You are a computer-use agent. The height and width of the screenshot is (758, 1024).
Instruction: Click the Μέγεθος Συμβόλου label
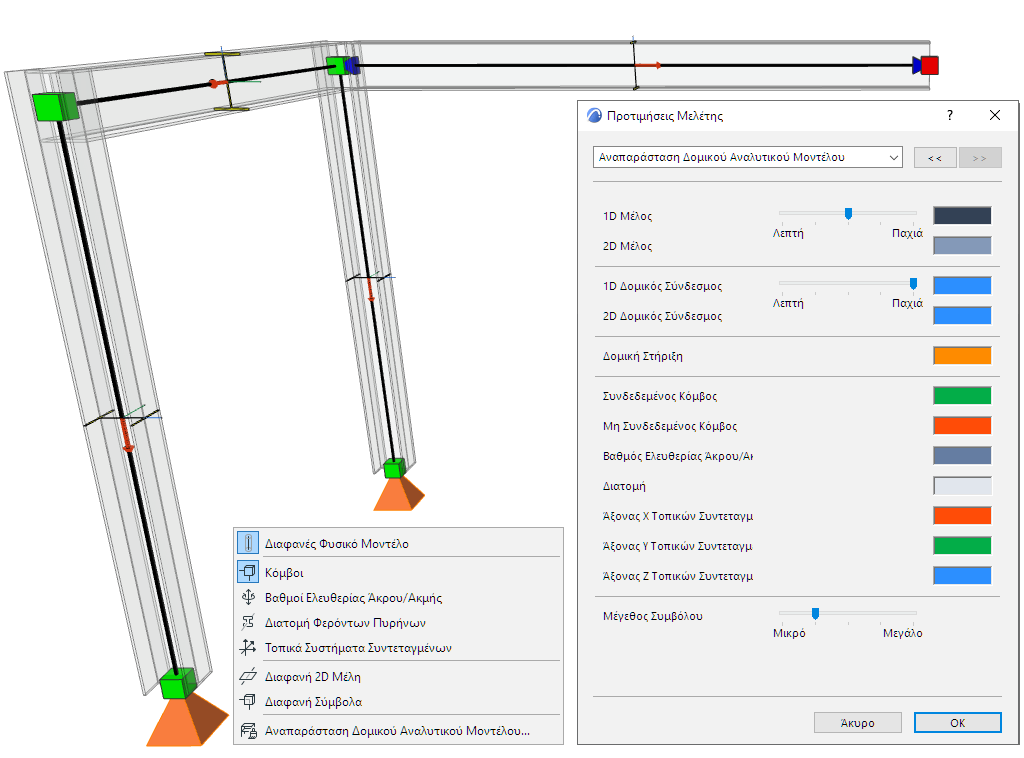click(x=652, y=616)
